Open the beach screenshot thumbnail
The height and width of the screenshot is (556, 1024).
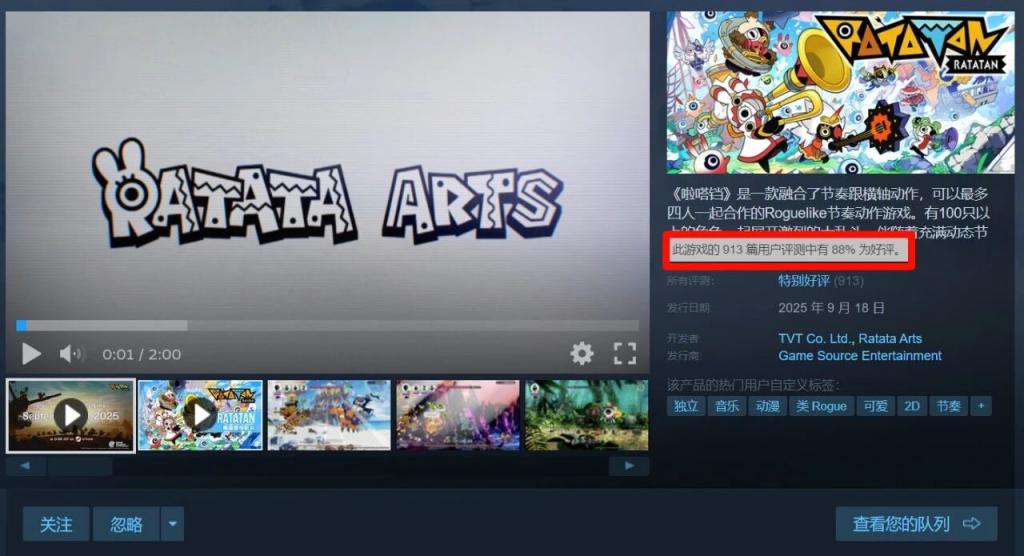tap(329, 416)
